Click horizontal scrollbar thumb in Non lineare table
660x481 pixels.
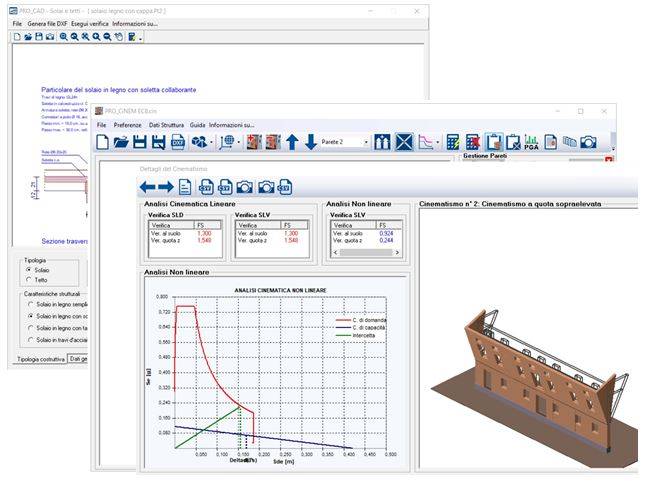[x=366, y=252]
